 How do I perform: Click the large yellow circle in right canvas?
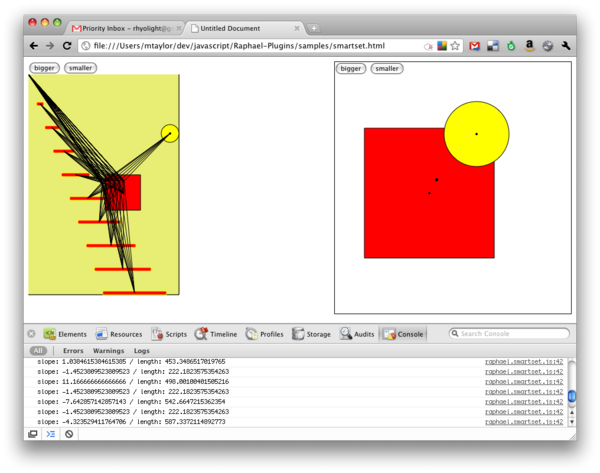[x=476, y=134]
